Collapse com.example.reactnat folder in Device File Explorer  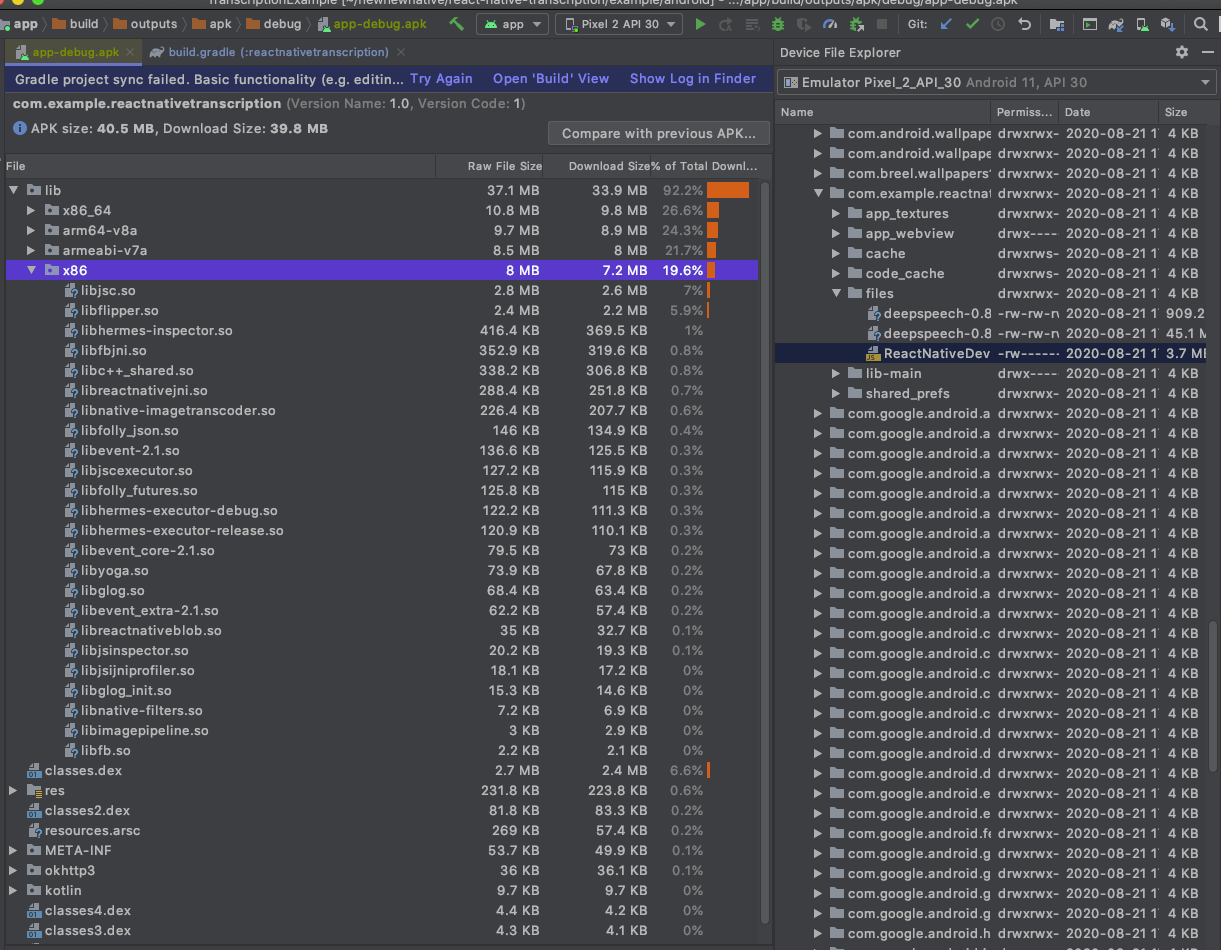pyautogui.click(x=818, y=193)
